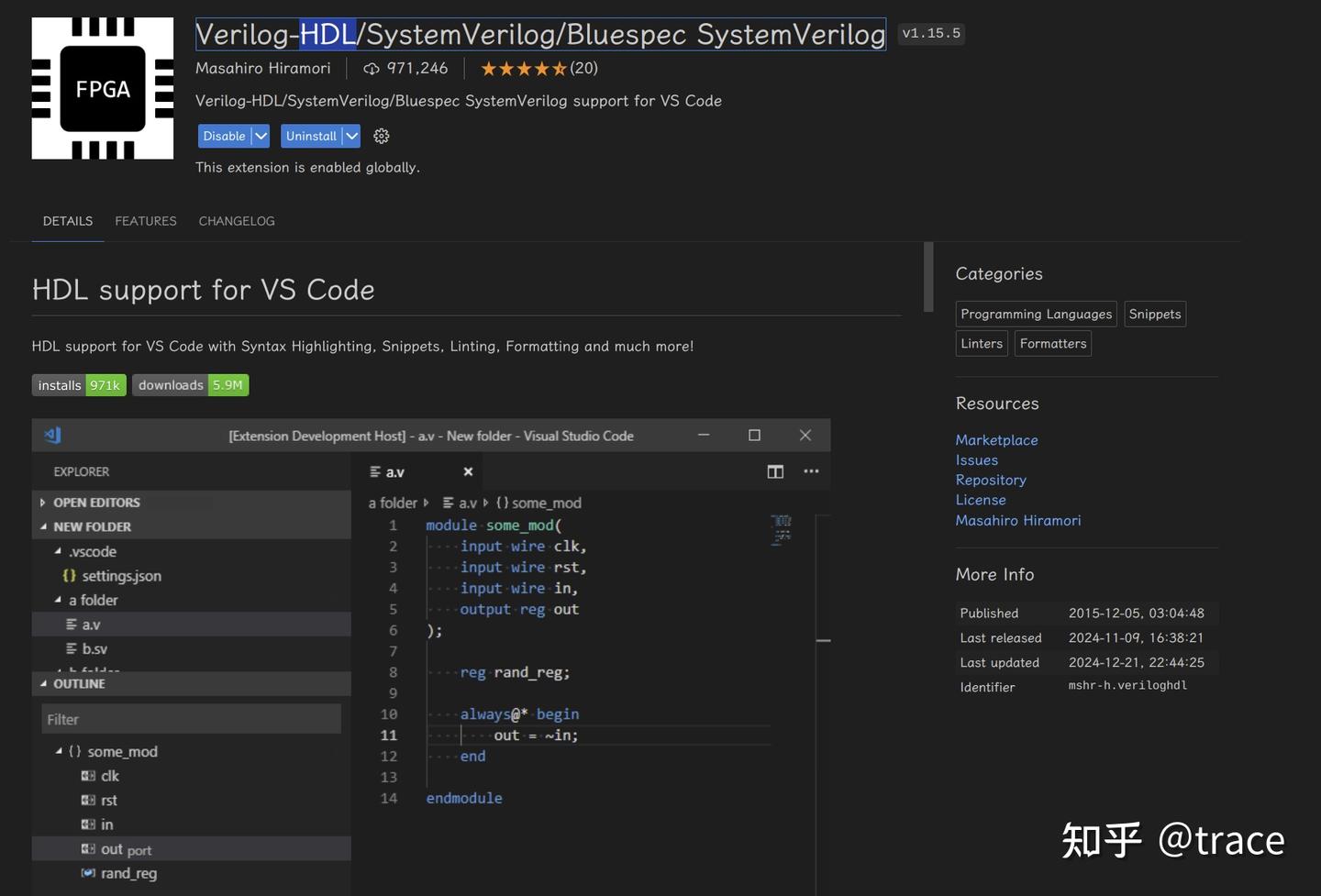This screenshot has width=1321, height=896.
Task: Click the FPGA extension logo
Action: click(x=102, y=87)
